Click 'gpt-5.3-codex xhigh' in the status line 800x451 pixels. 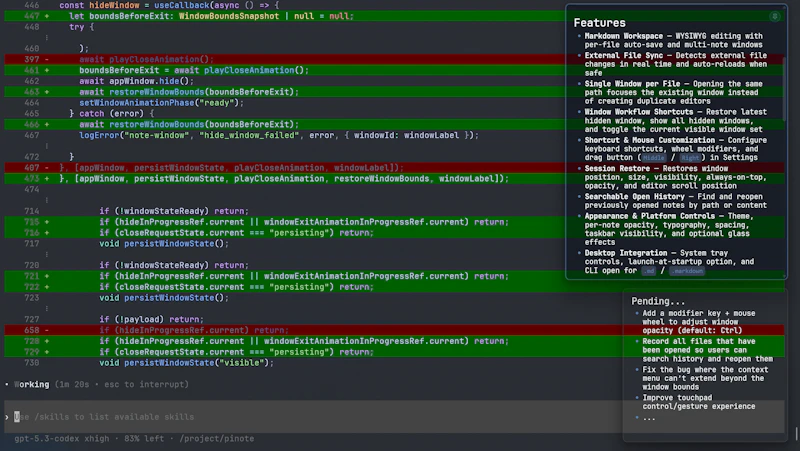coord(62,438)
